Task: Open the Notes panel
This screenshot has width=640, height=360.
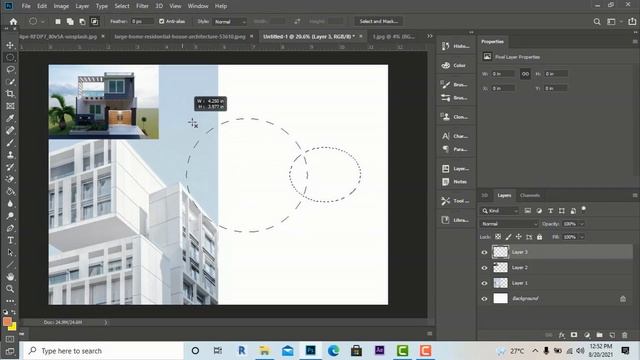Action: point(455,182)
